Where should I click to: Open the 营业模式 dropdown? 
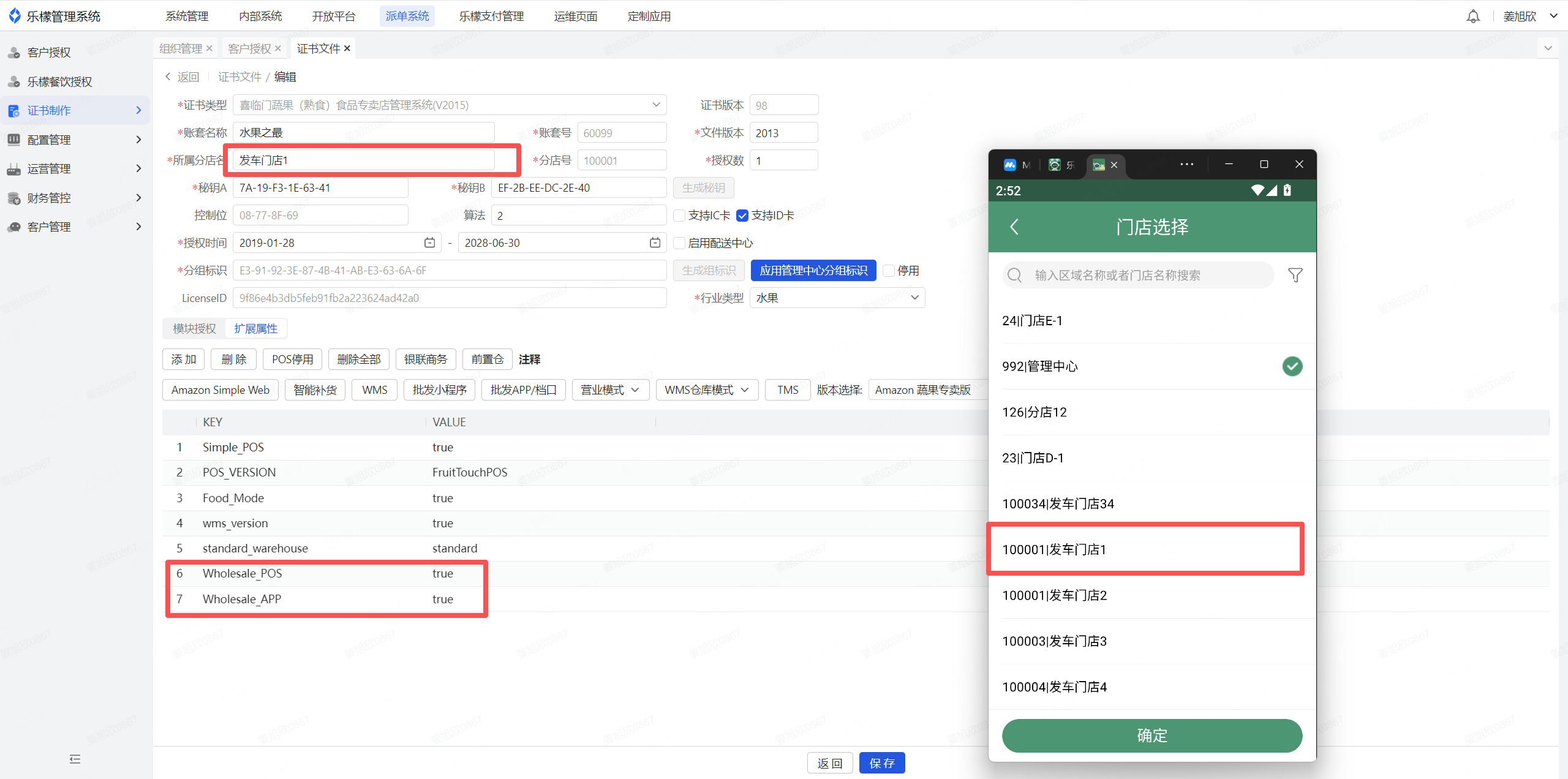[611, 390]
